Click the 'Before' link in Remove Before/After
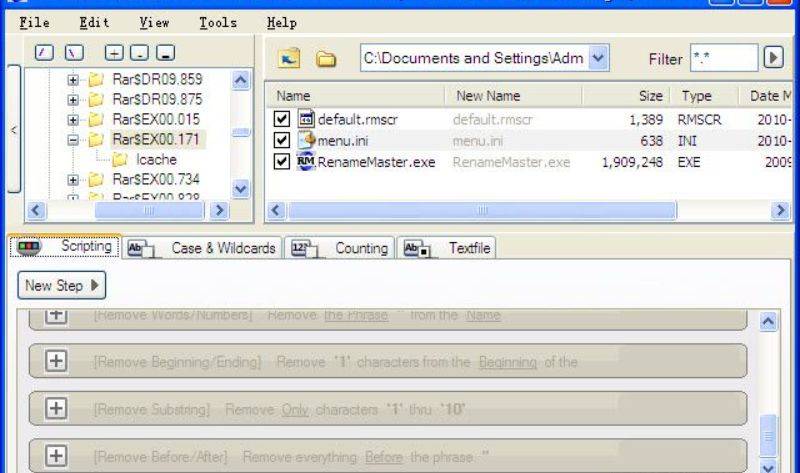Viewport: 800px width, 473px height. click(x=384, y=457)
